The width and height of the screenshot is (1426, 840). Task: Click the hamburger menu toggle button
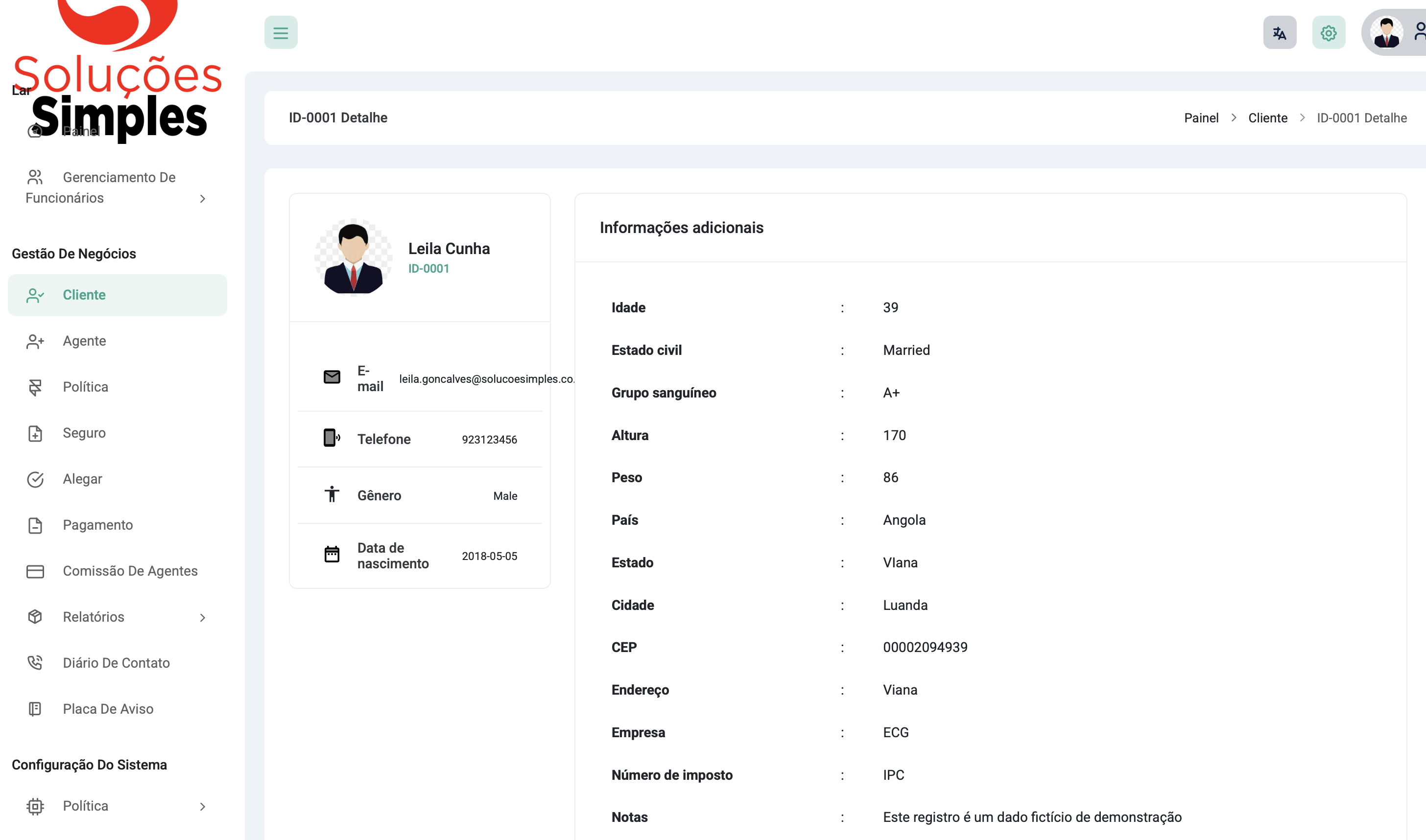pos(281,33)
